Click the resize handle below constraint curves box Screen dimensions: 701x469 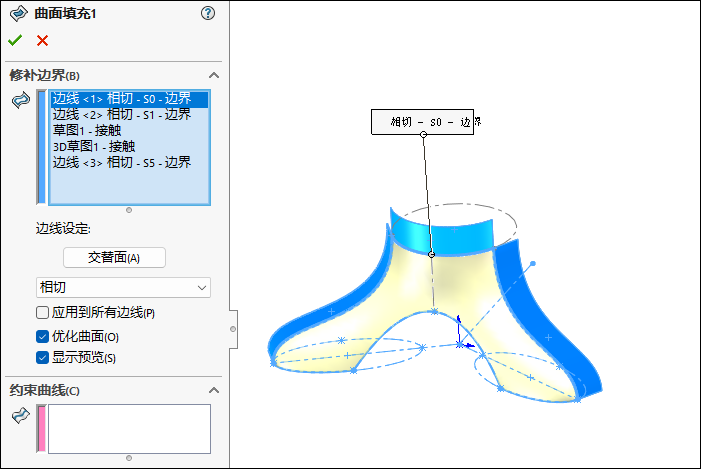tap(129, 458)
